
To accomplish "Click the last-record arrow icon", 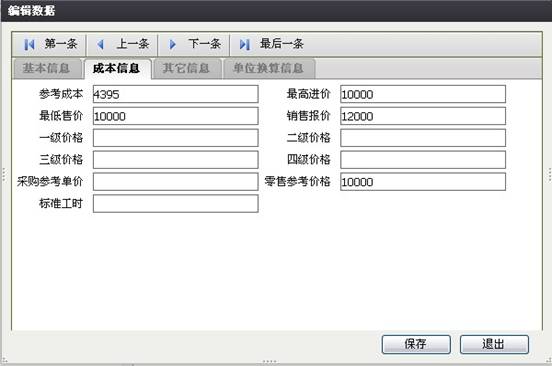I will pyautogui.click(x=245, y=44).
